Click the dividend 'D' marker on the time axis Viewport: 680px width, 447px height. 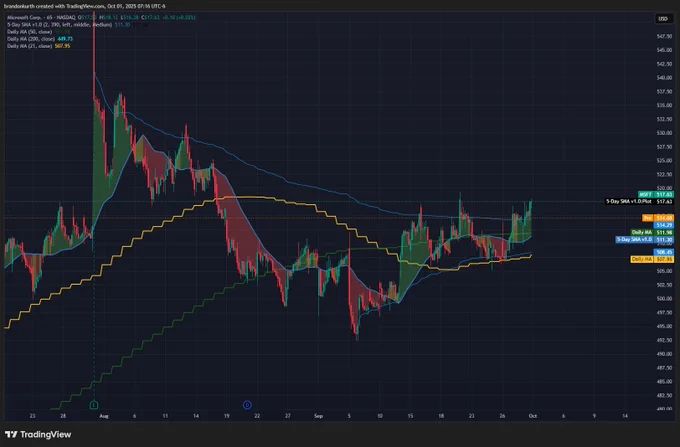click(247, 405)
